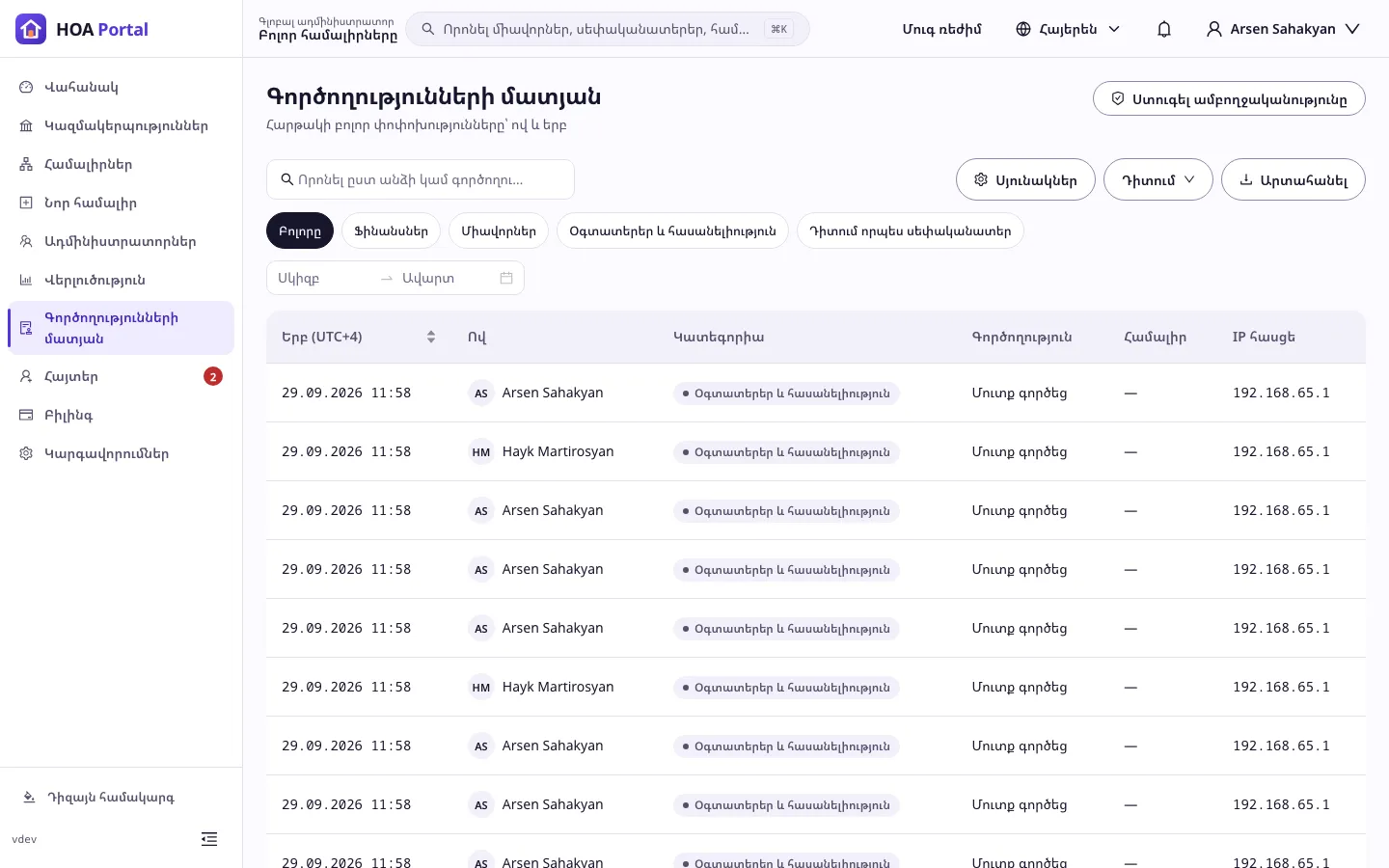Filter by Օգտատերեր և հասանելիություն tab
The width and height of the screenshot is (1389, 868).
(672, 231)
